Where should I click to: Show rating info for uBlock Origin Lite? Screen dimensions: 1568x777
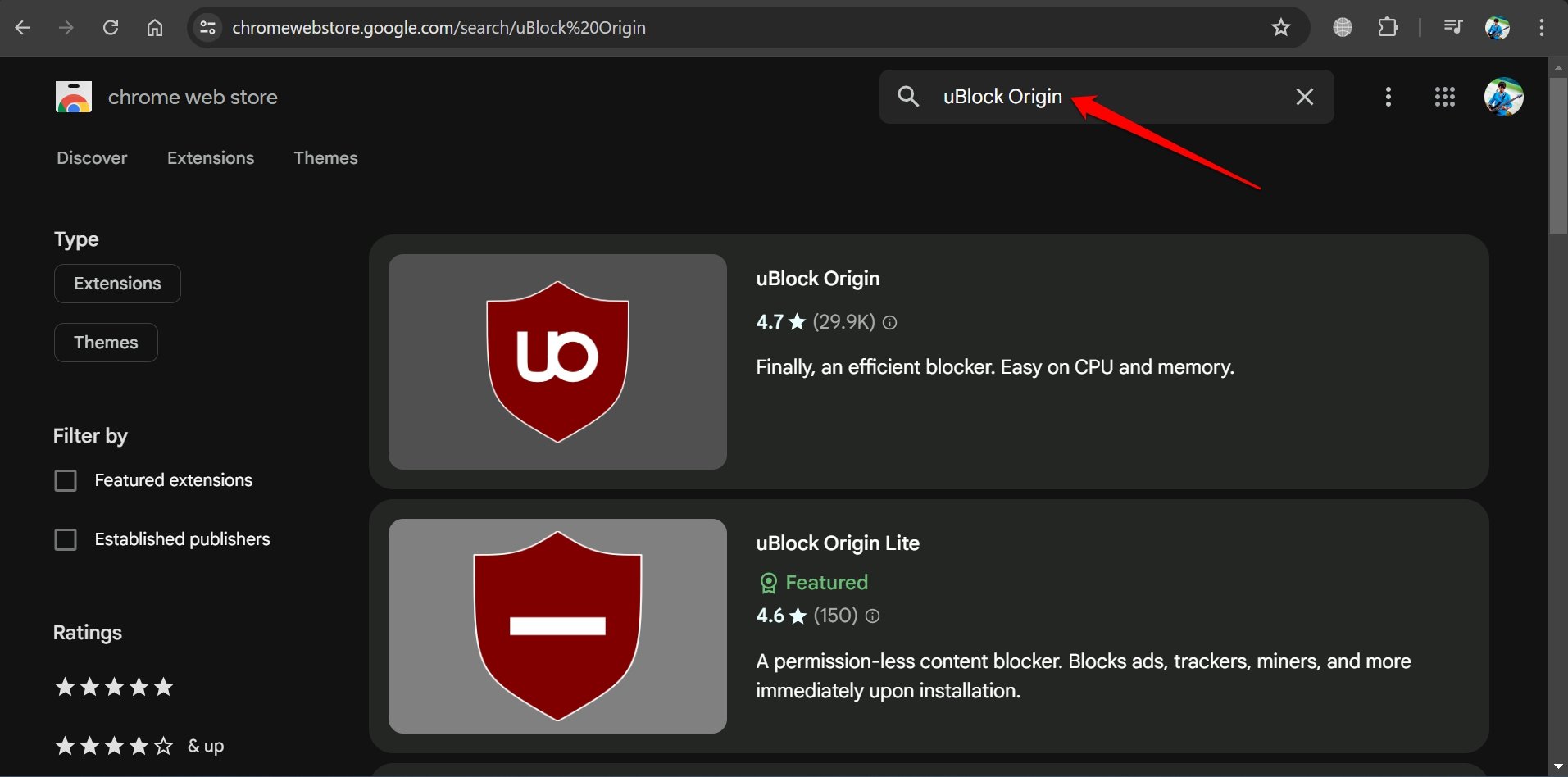(873, 616)
